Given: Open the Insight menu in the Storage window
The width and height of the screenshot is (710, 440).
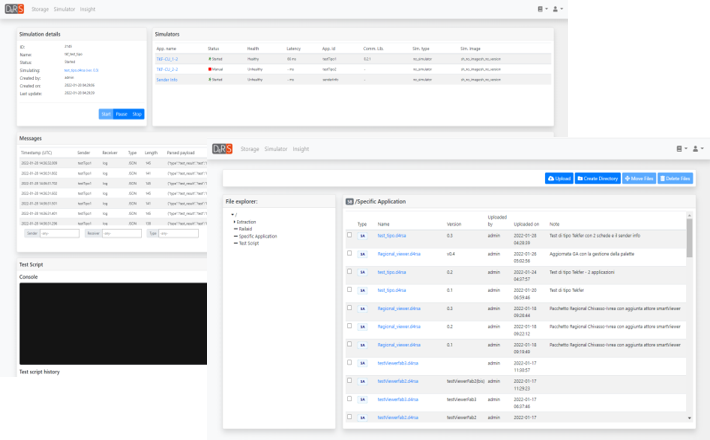Looking at the screenshot, I should (x=301, y=149).
